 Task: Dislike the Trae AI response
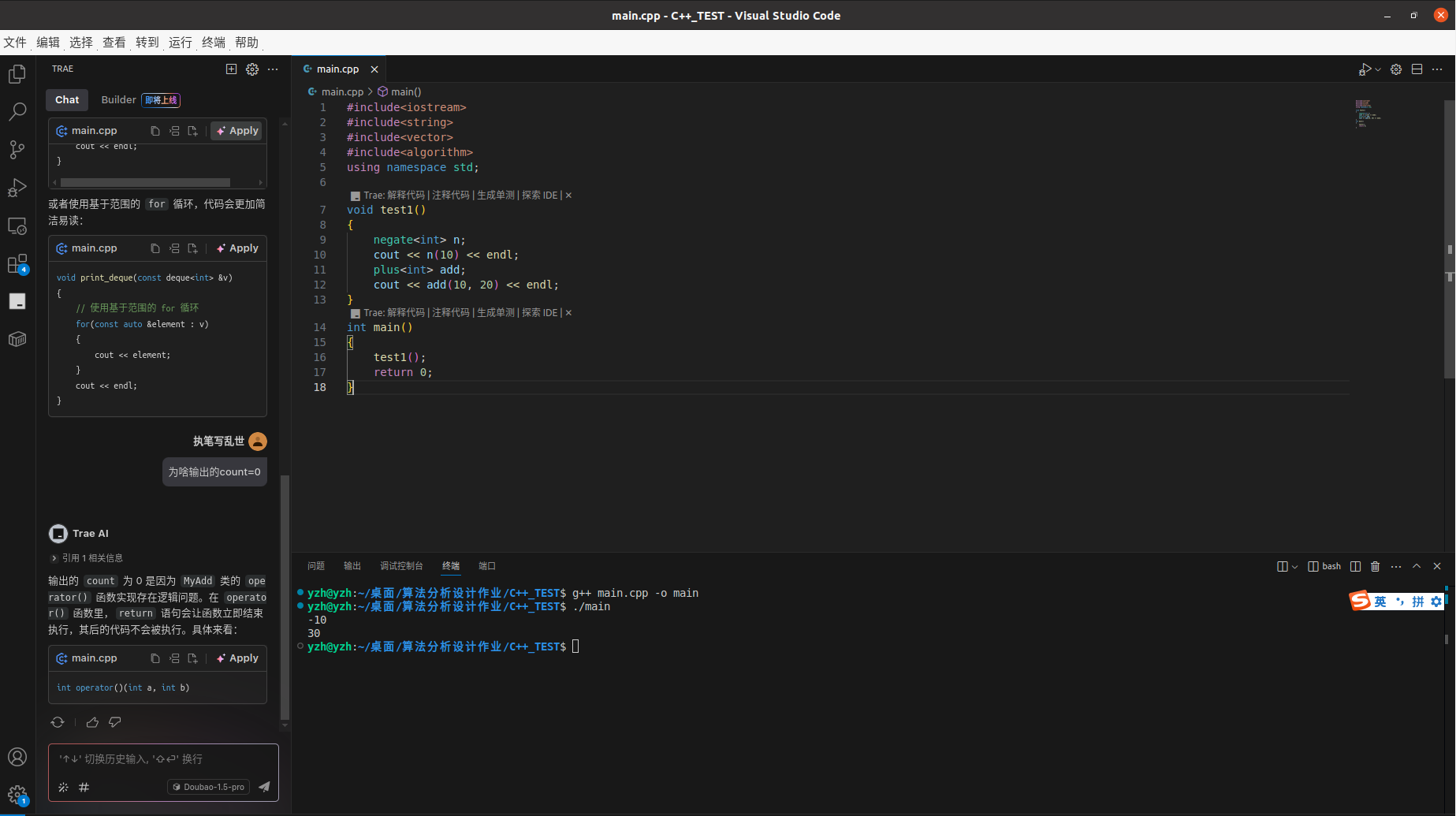pyautogui.click(x=115, y=722)
